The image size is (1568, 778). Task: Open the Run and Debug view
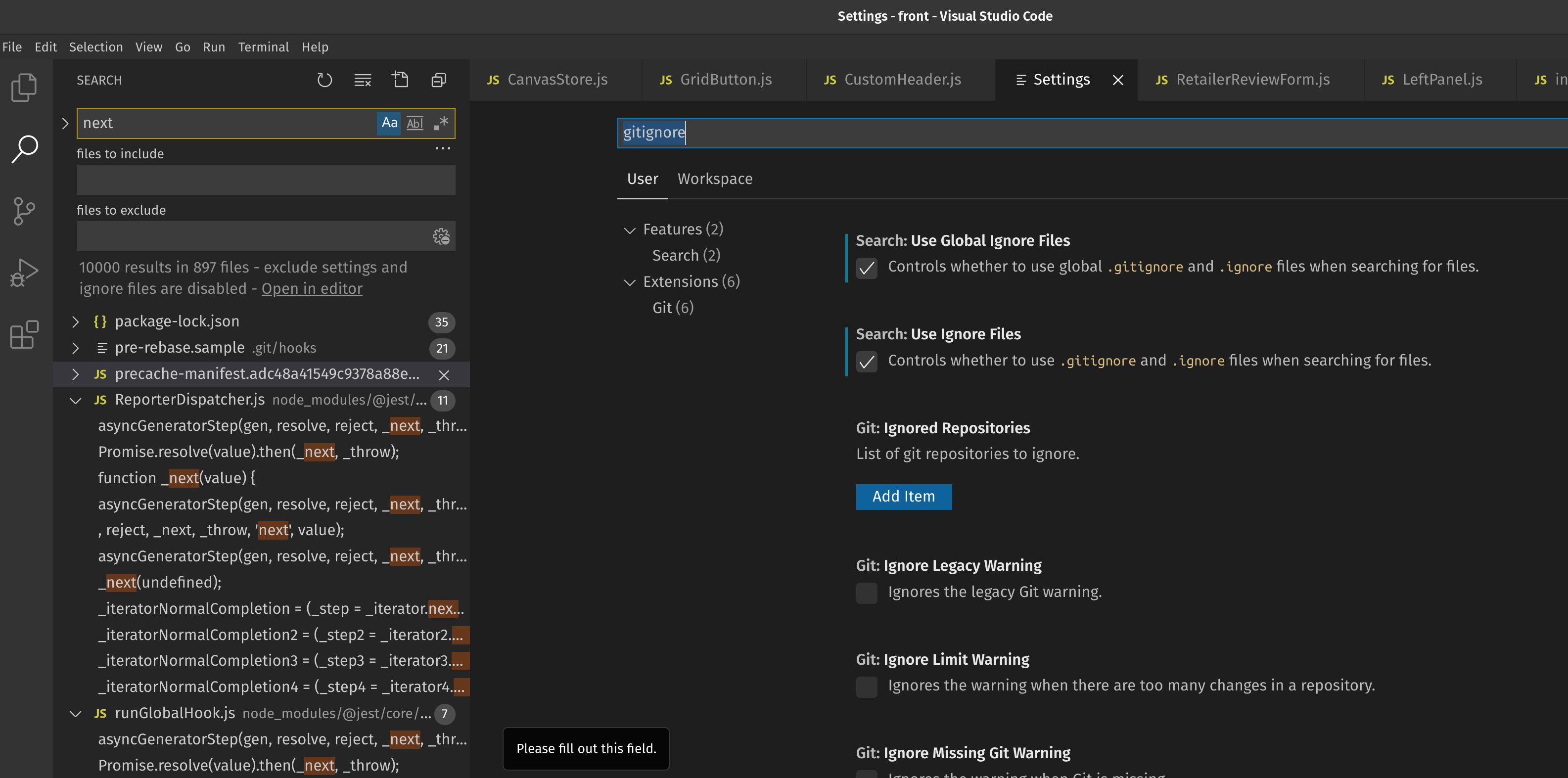24,272
